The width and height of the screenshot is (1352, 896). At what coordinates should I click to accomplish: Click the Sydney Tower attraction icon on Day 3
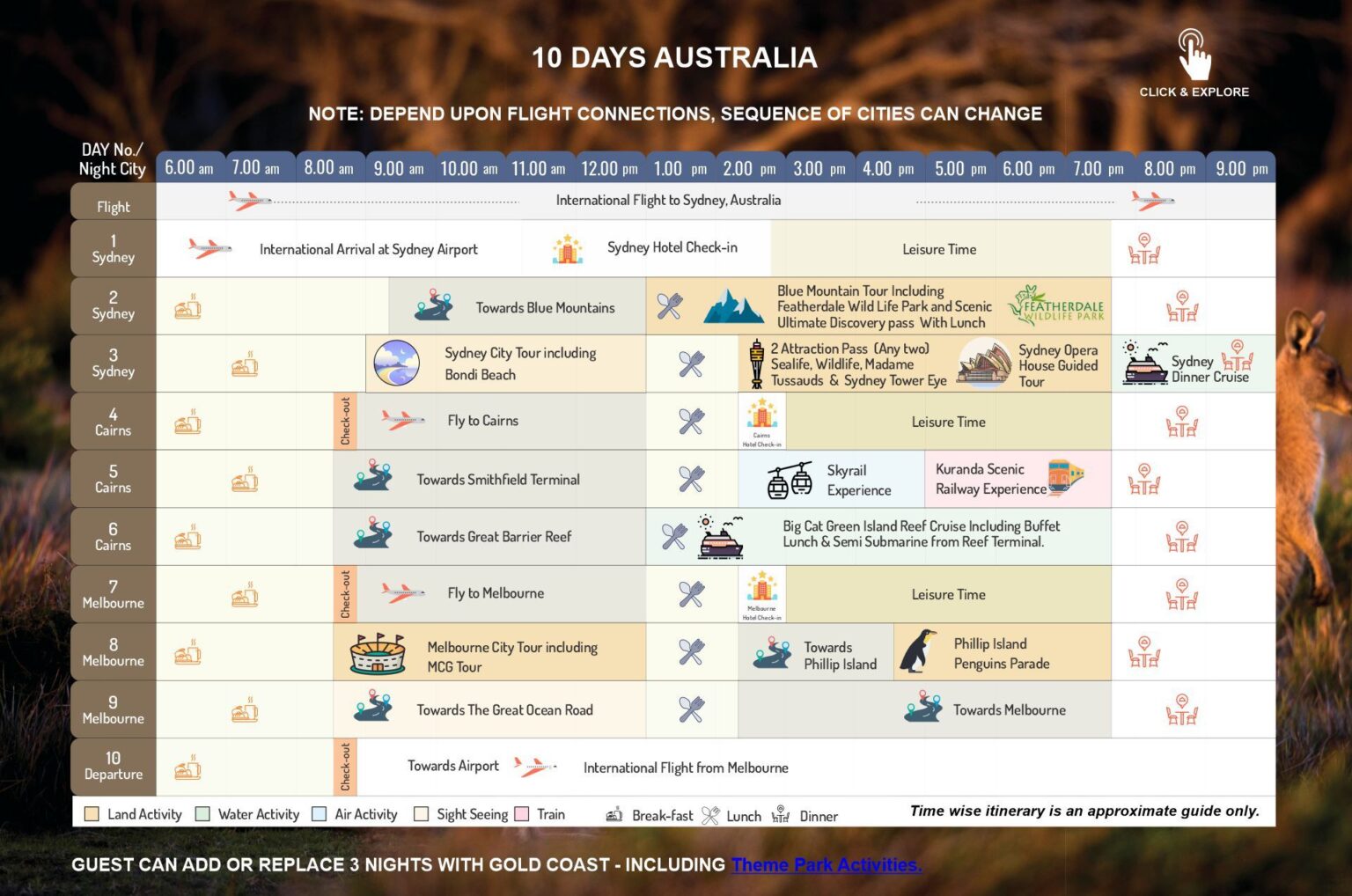pyautogui.click(x=755, y=364)
